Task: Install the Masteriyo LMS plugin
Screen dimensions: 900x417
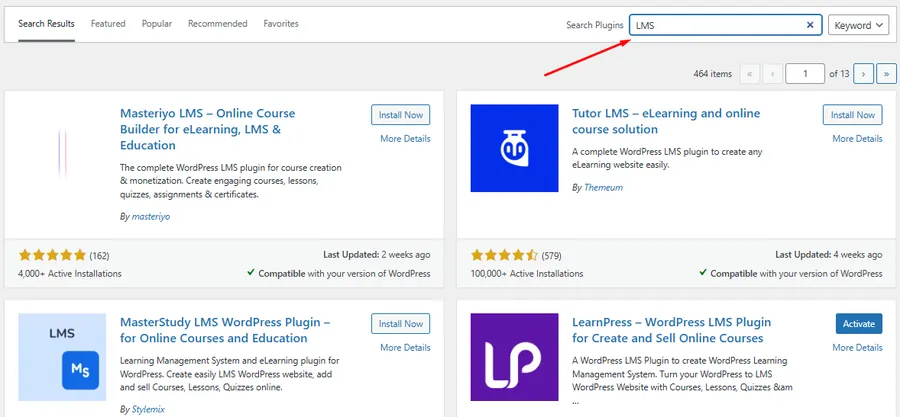Action: [x=400, y=115]
